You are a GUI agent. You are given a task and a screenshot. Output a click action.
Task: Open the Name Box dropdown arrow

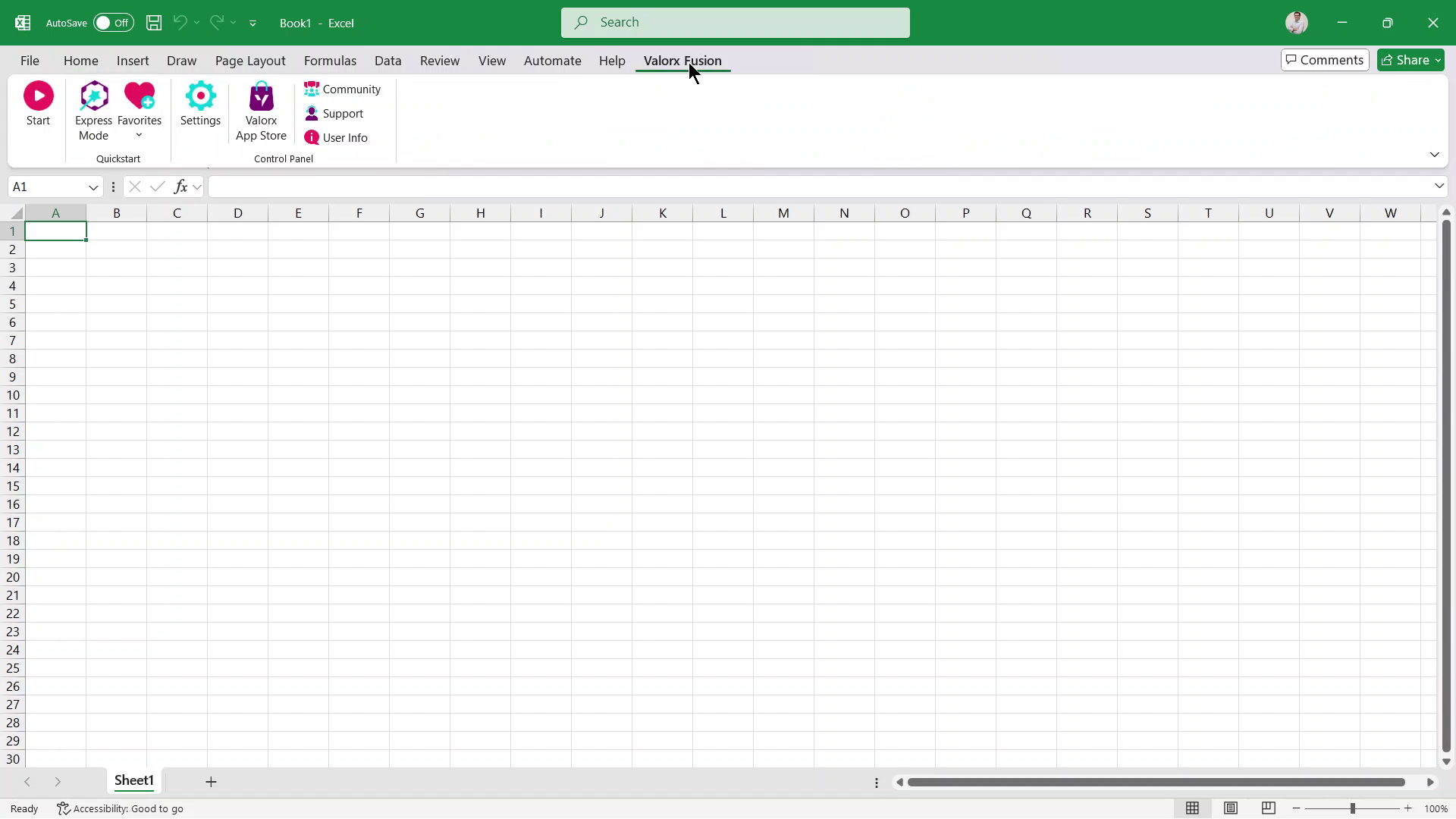[93, 187]
